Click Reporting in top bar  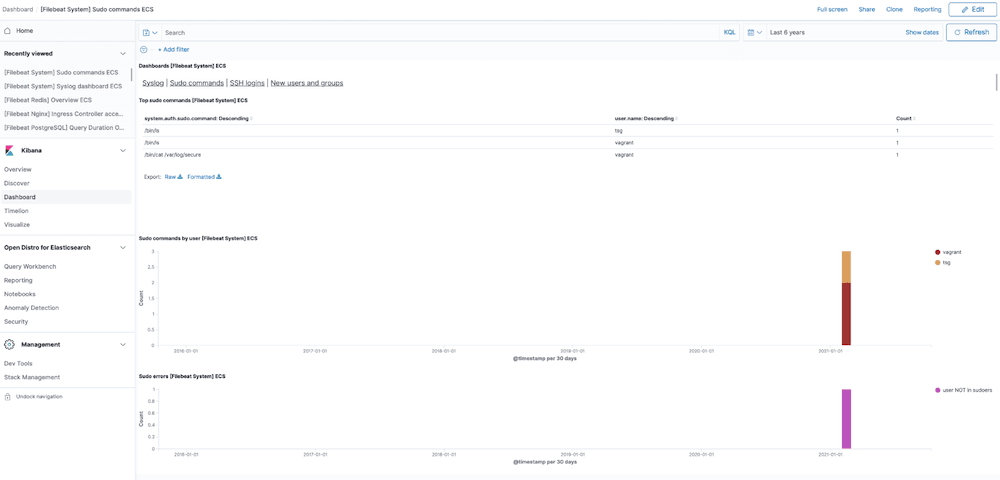pos(927,10)
